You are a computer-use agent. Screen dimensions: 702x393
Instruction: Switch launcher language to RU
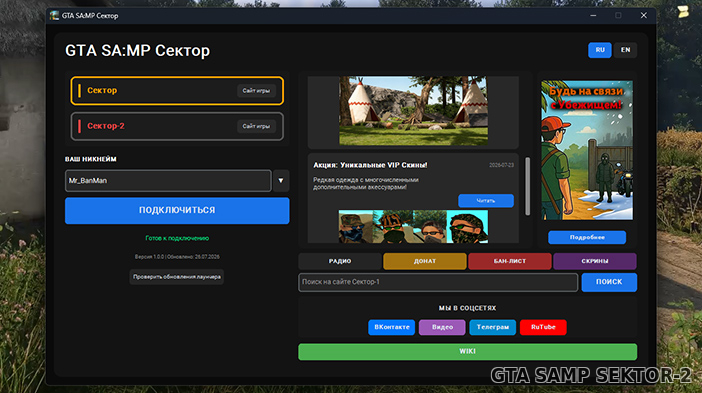pos(599,50)
